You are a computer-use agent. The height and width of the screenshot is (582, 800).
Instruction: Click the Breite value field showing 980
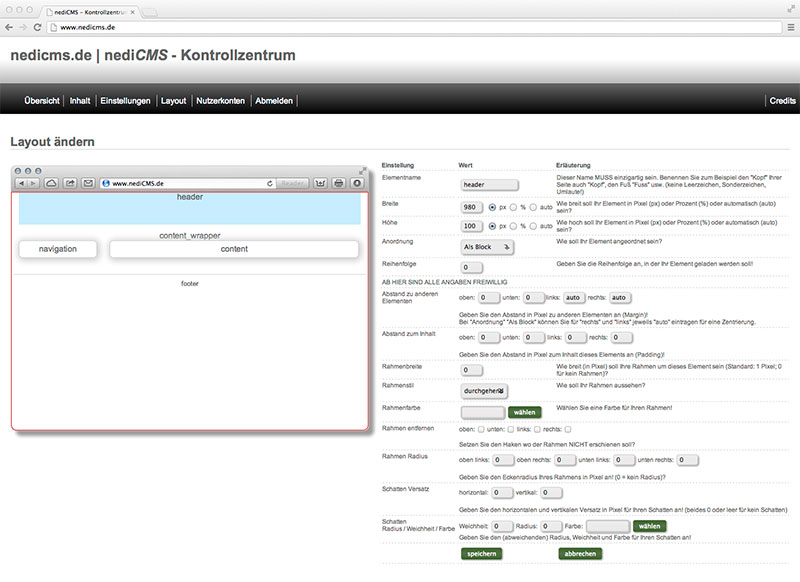(472, 208)
